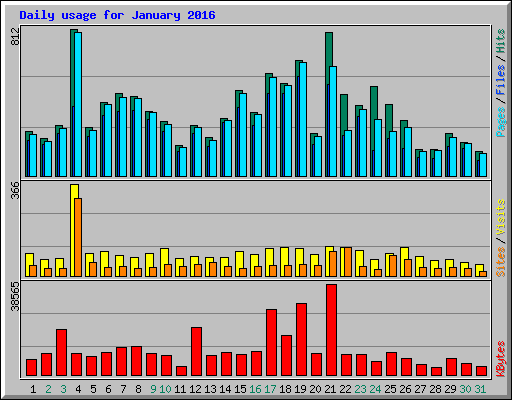Click day 17 on the x-axis
Viewport: 512px width, 400px height.
click(x=270, y=389)
